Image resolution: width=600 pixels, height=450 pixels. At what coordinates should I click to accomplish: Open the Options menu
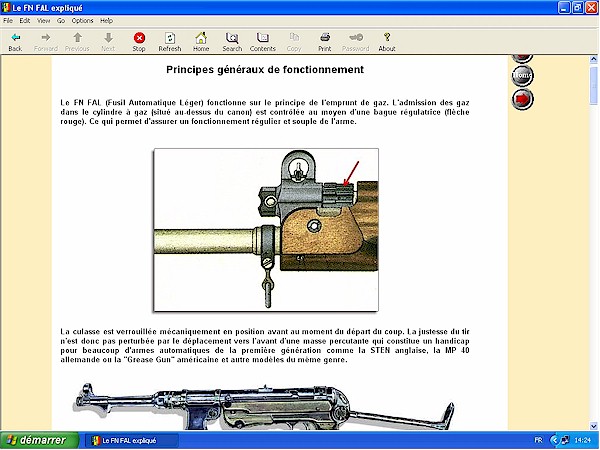[82, 21]
